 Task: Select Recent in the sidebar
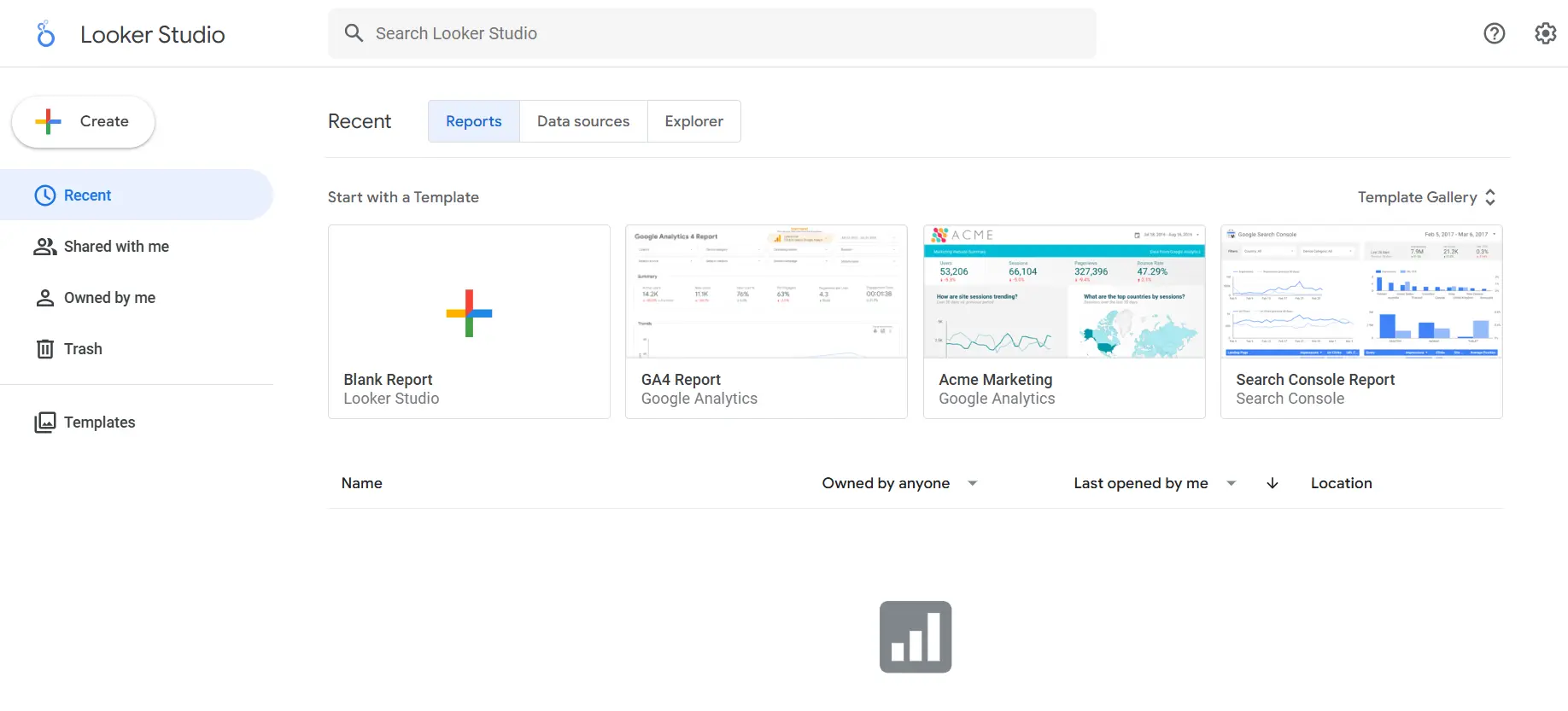click(137, 195)
